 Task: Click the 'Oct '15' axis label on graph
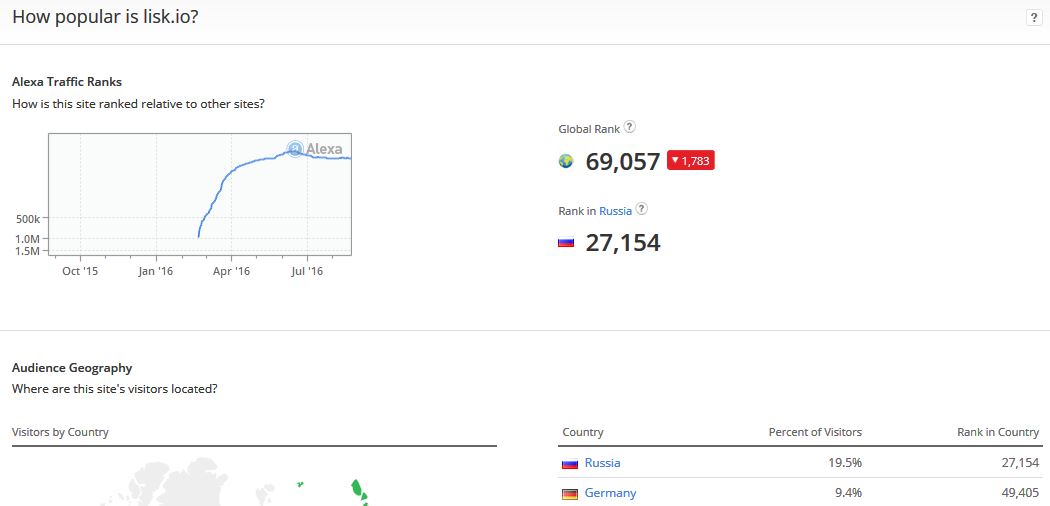[80, 271]
